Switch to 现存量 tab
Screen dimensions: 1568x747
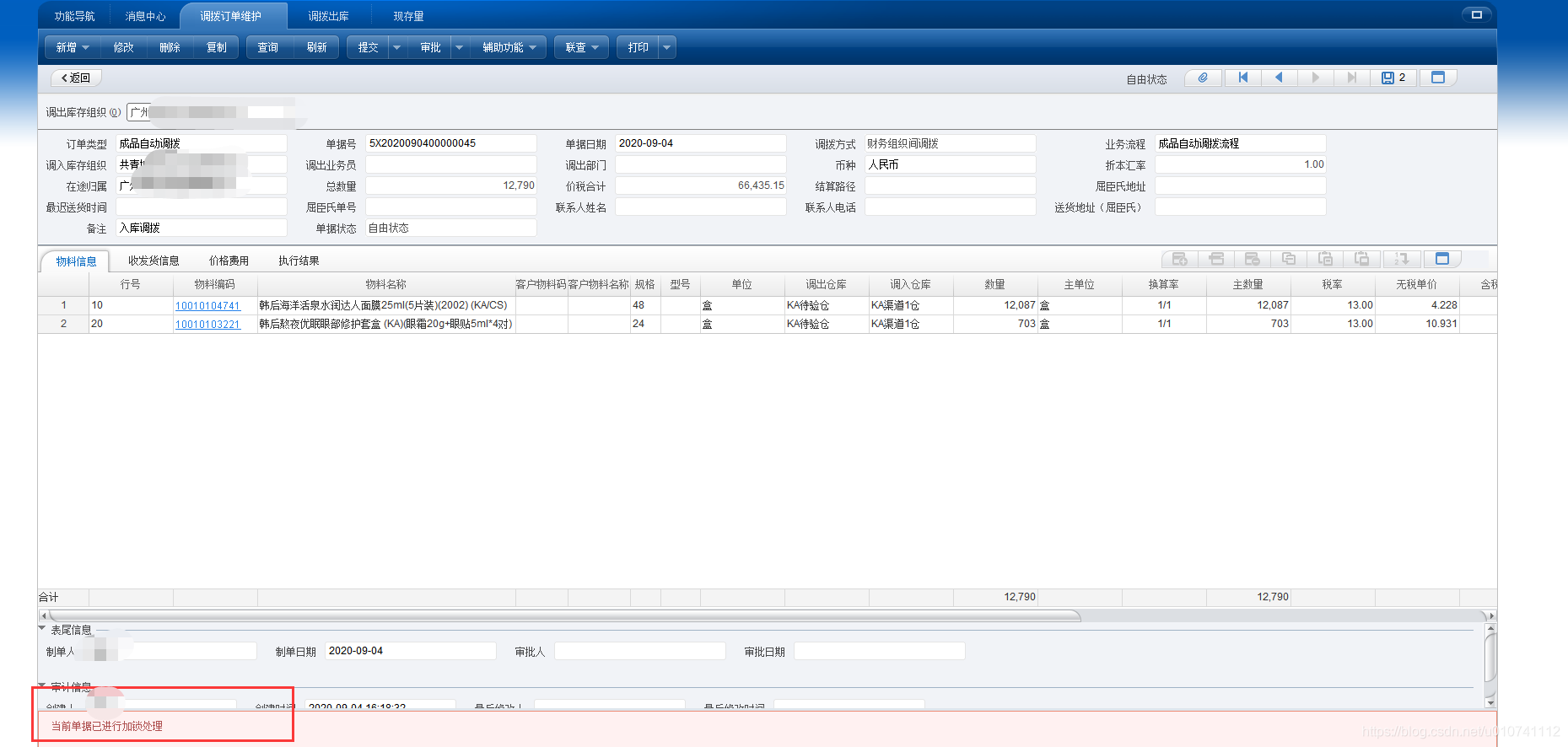pyautogui.click(x=408, y=16)
